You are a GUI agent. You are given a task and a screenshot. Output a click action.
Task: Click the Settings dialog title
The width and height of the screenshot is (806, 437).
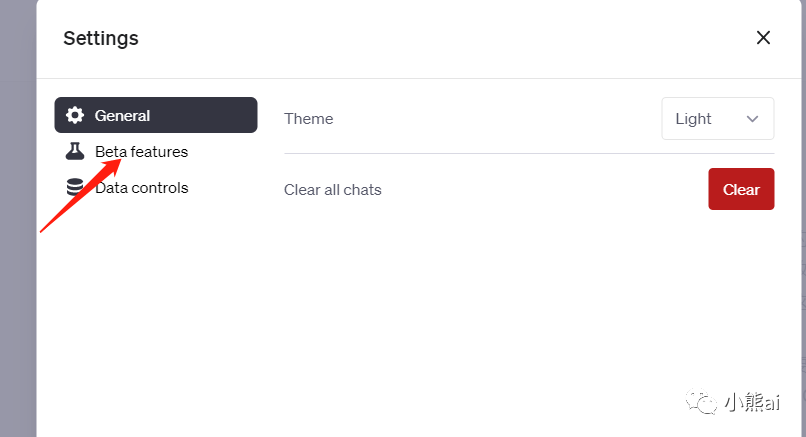pyautogui.click(x=101, y=39)
